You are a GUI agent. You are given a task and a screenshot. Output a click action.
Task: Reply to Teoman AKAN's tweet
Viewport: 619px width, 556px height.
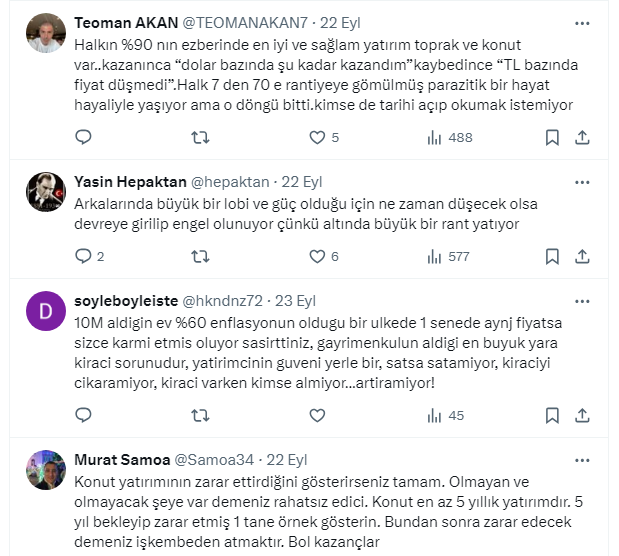(x=84, y=138)
